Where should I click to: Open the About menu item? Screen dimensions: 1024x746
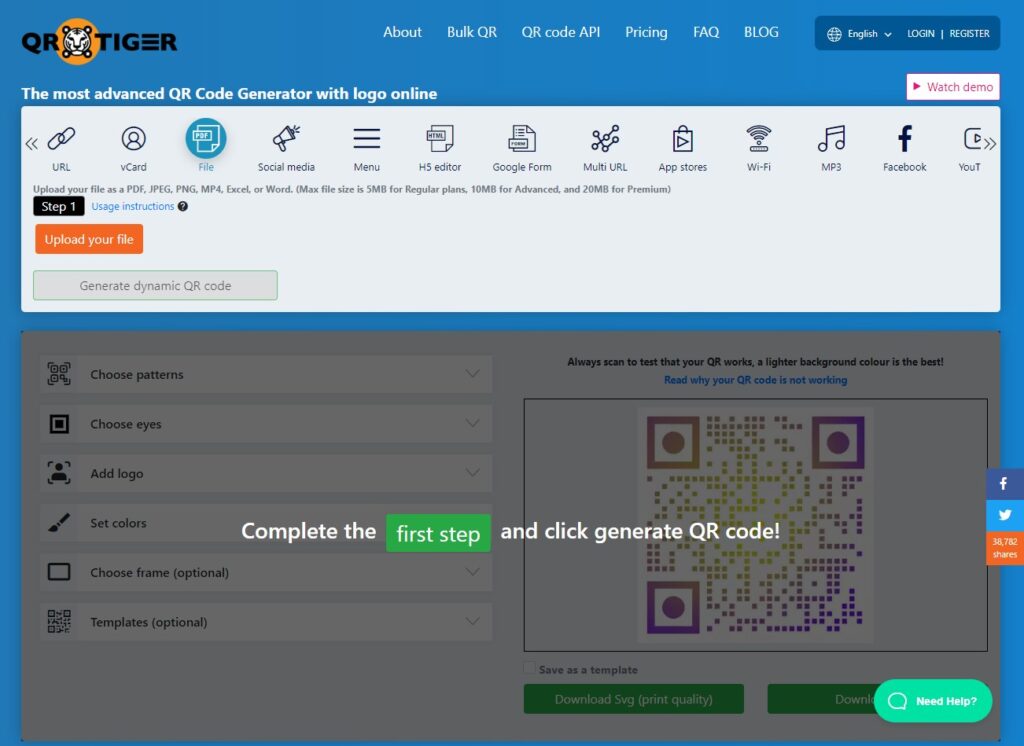pyautogui.click(x=402, y=32)
